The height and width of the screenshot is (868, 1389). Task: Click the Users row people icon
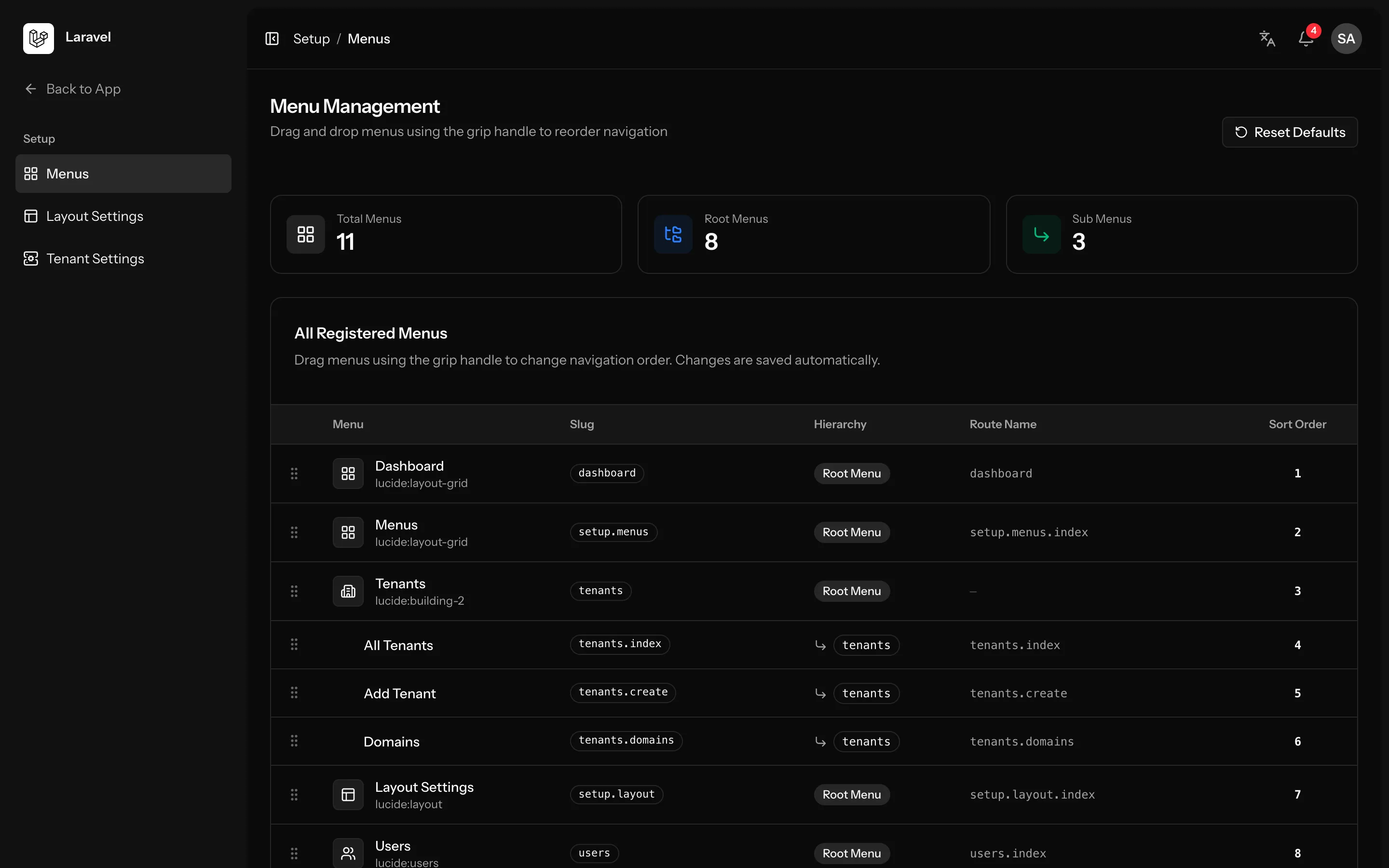348,853
